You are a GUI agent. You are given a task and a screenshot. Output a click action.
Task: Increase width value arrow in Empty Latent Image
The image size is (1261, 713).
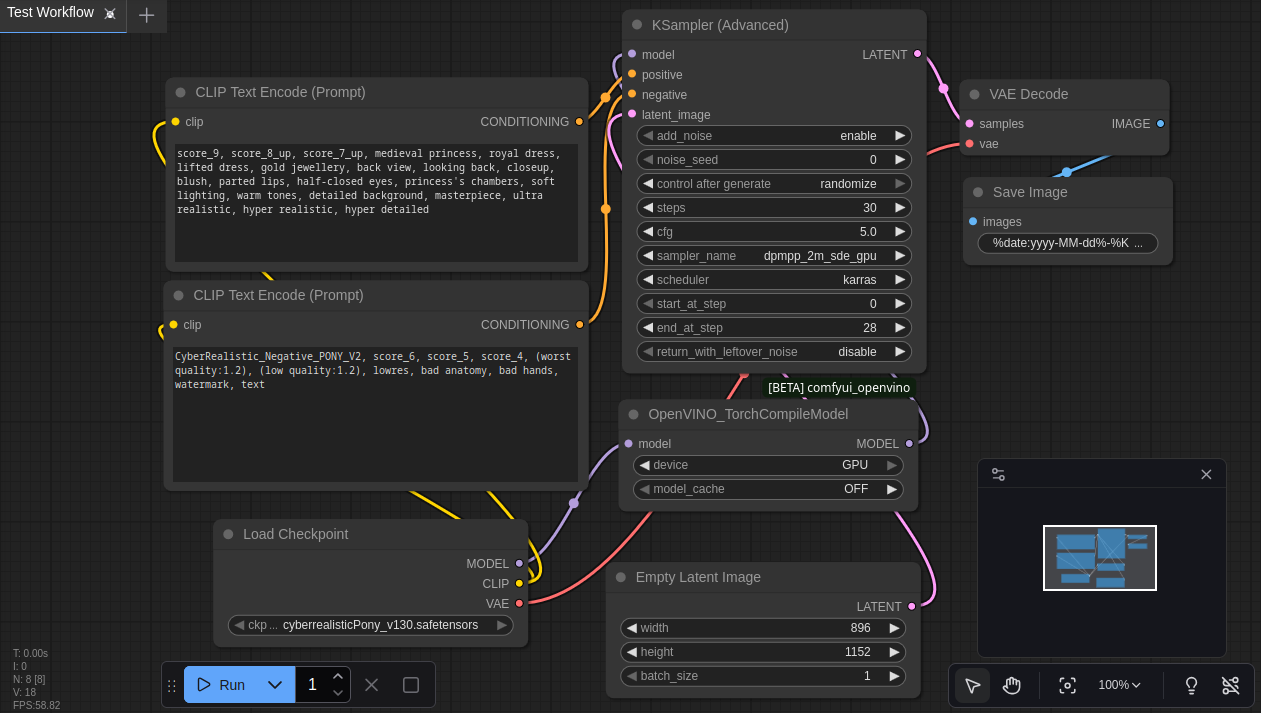[x=894, y=628]
